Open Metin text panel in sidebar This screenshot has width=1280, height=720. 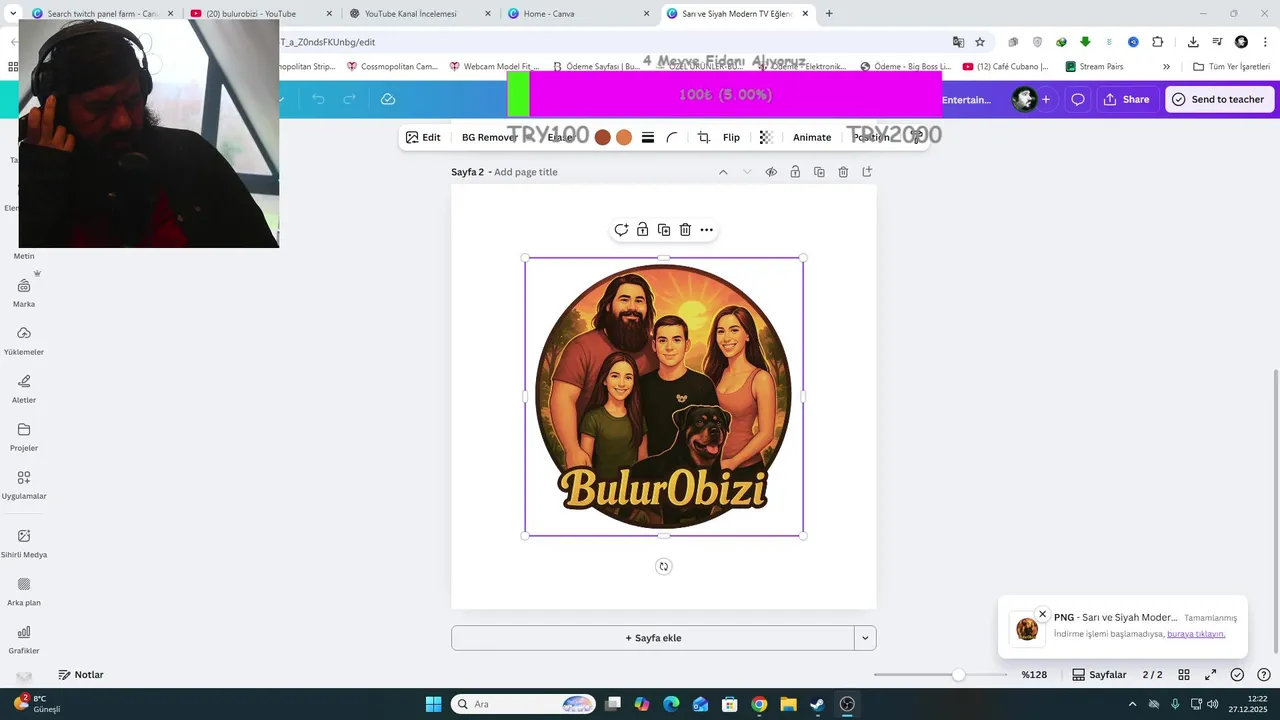(24, 256)
